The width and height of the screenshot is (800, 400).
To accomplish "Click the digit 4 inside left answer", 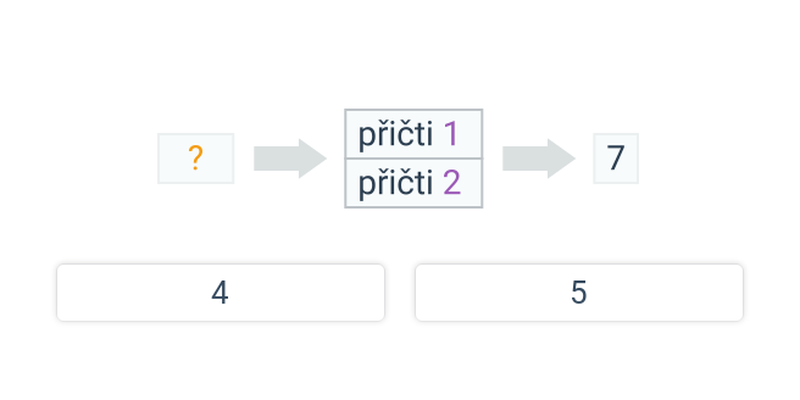I will click(x=220, y=293).
